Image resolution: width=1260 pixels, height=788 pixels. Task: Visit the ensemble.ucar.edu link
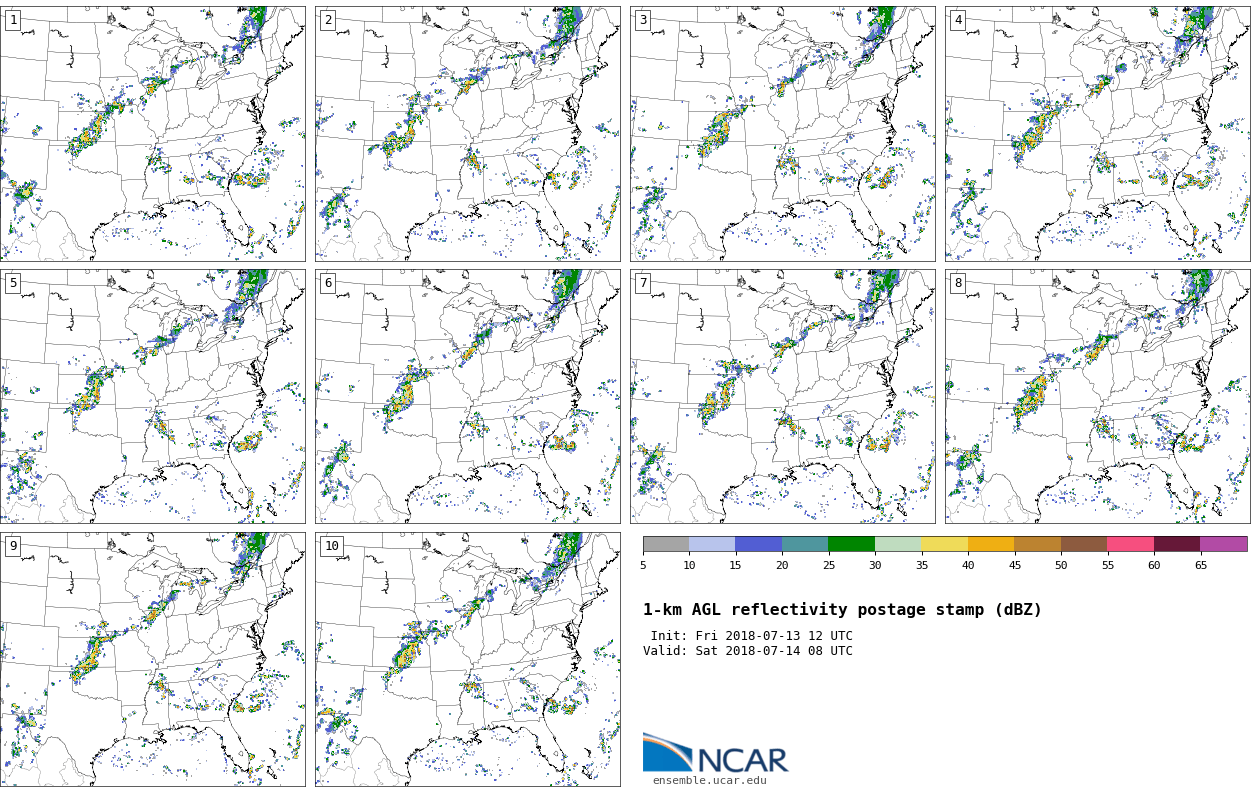[710, 780]
